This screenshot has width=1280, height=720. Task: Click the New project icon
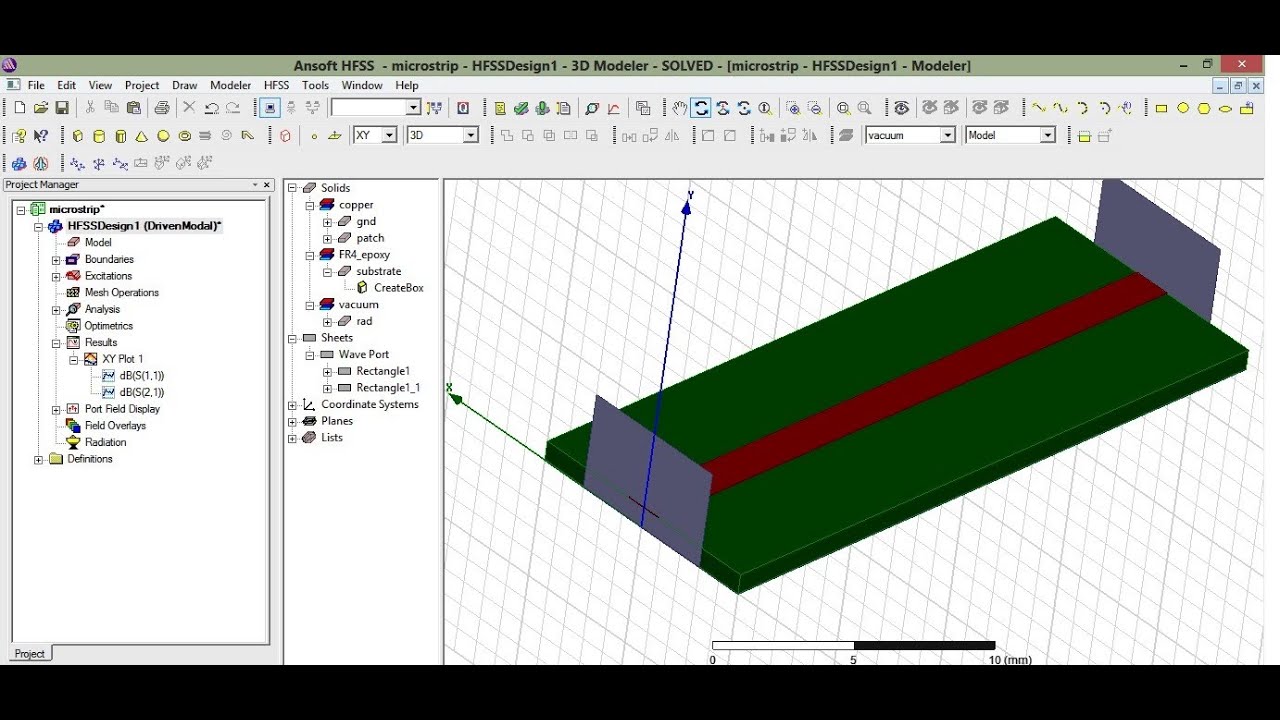(20, 108)
